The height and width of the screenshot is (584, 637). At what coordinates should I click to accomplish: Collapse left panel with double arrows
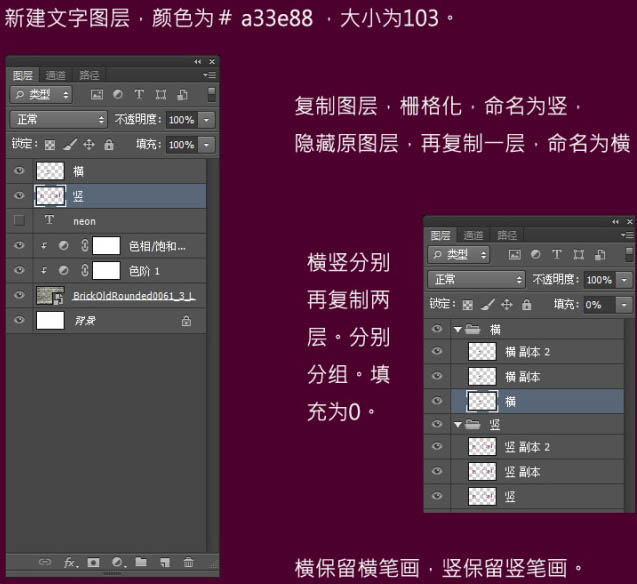click(197, 62)
